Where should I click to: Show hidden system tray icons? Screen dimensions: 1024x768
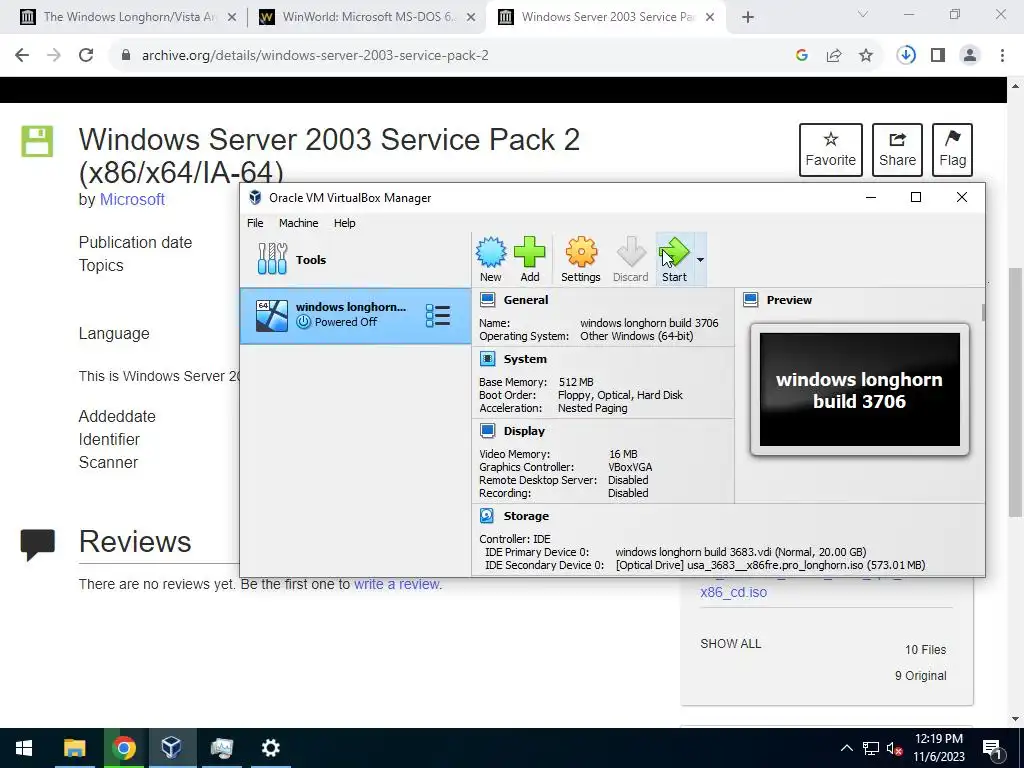pos(846,748)
